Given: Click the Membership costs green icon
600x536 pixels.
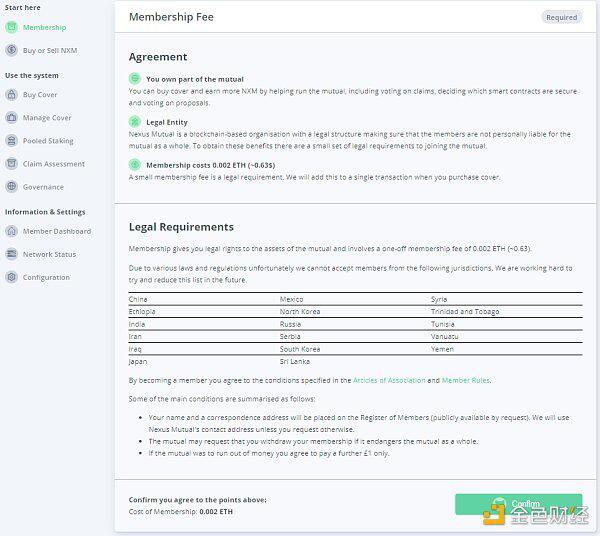Looking at the screenshot, I should [135, 165].
